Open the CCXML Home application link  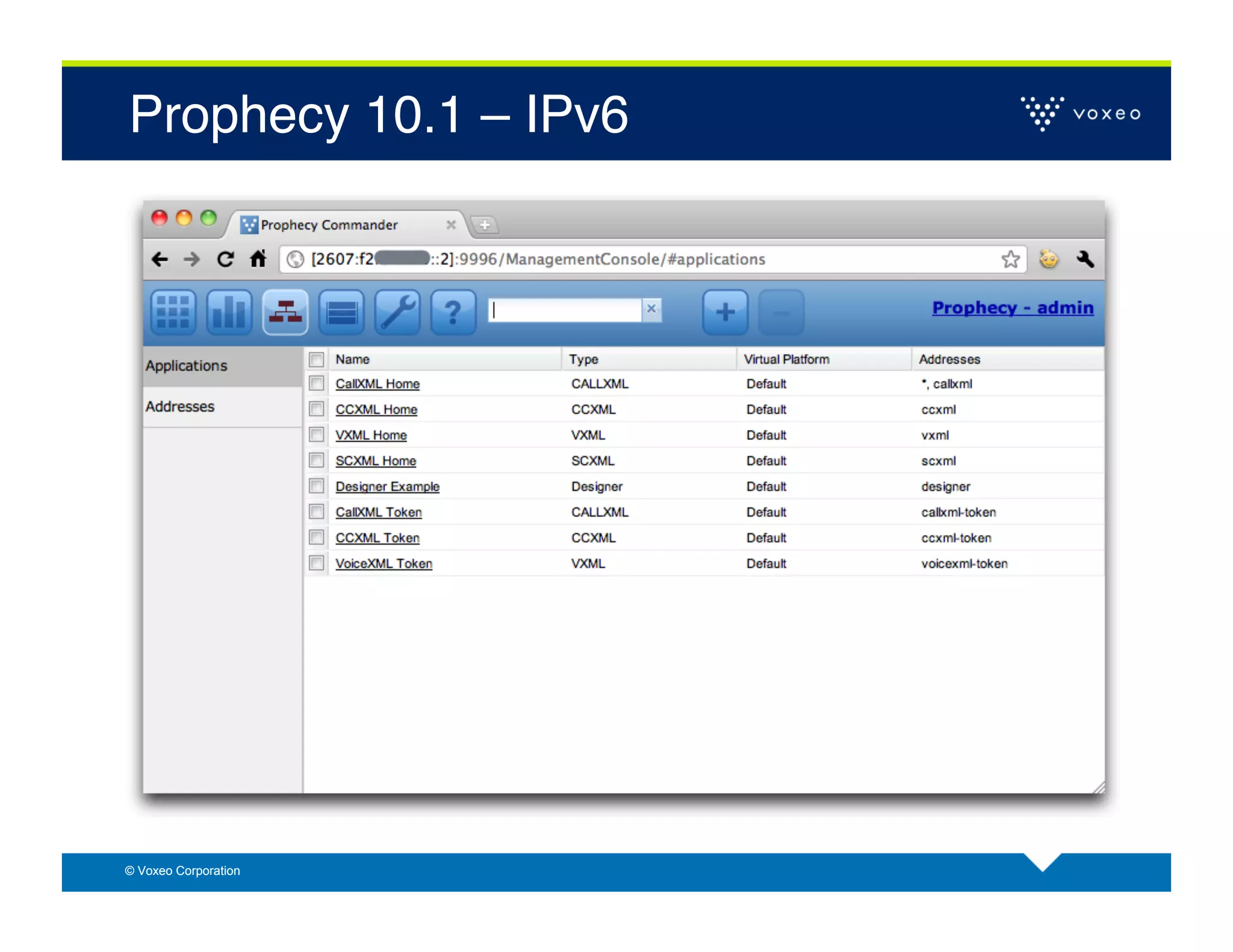coord(376,410)
